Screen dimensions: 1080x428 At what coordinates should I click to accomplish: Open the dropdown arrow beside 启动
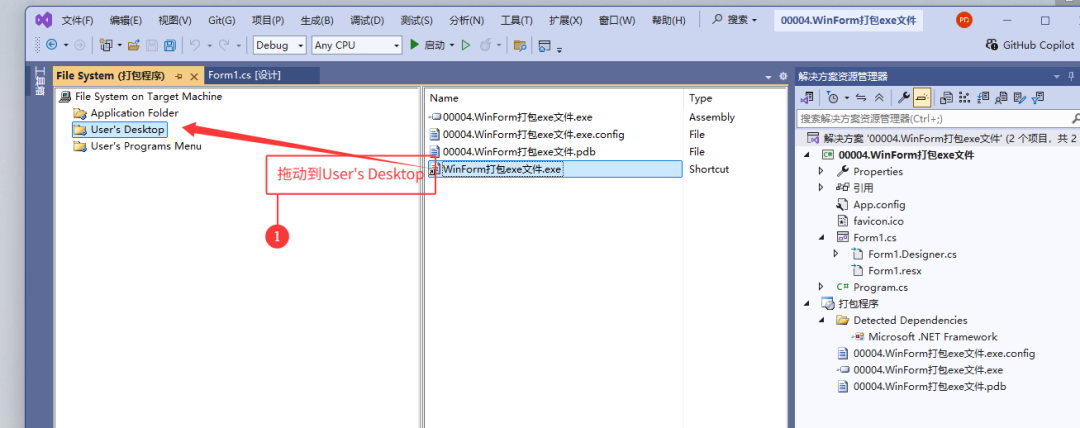click(x=452, y=45)
